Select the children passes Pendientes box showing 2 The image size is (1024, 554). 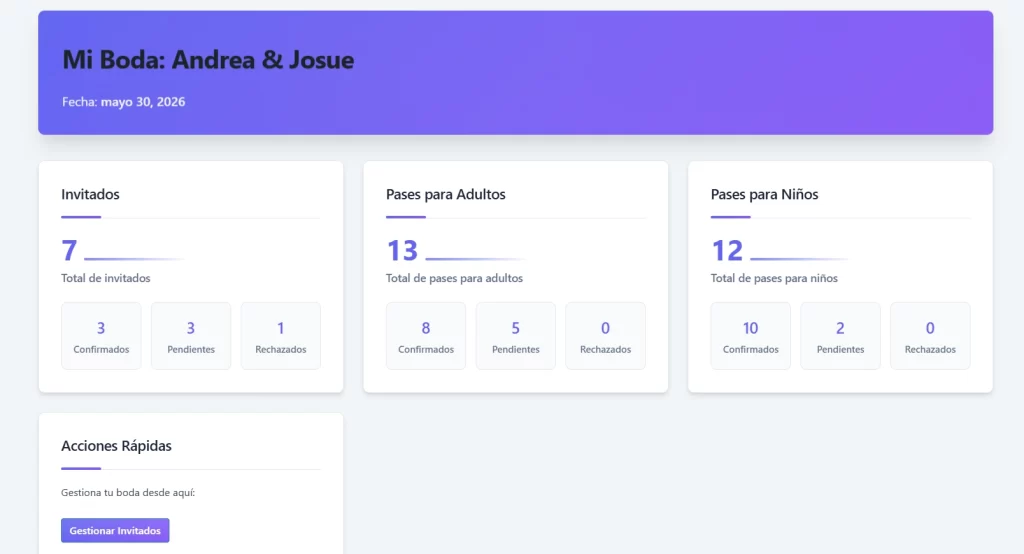tap(840, 336)
